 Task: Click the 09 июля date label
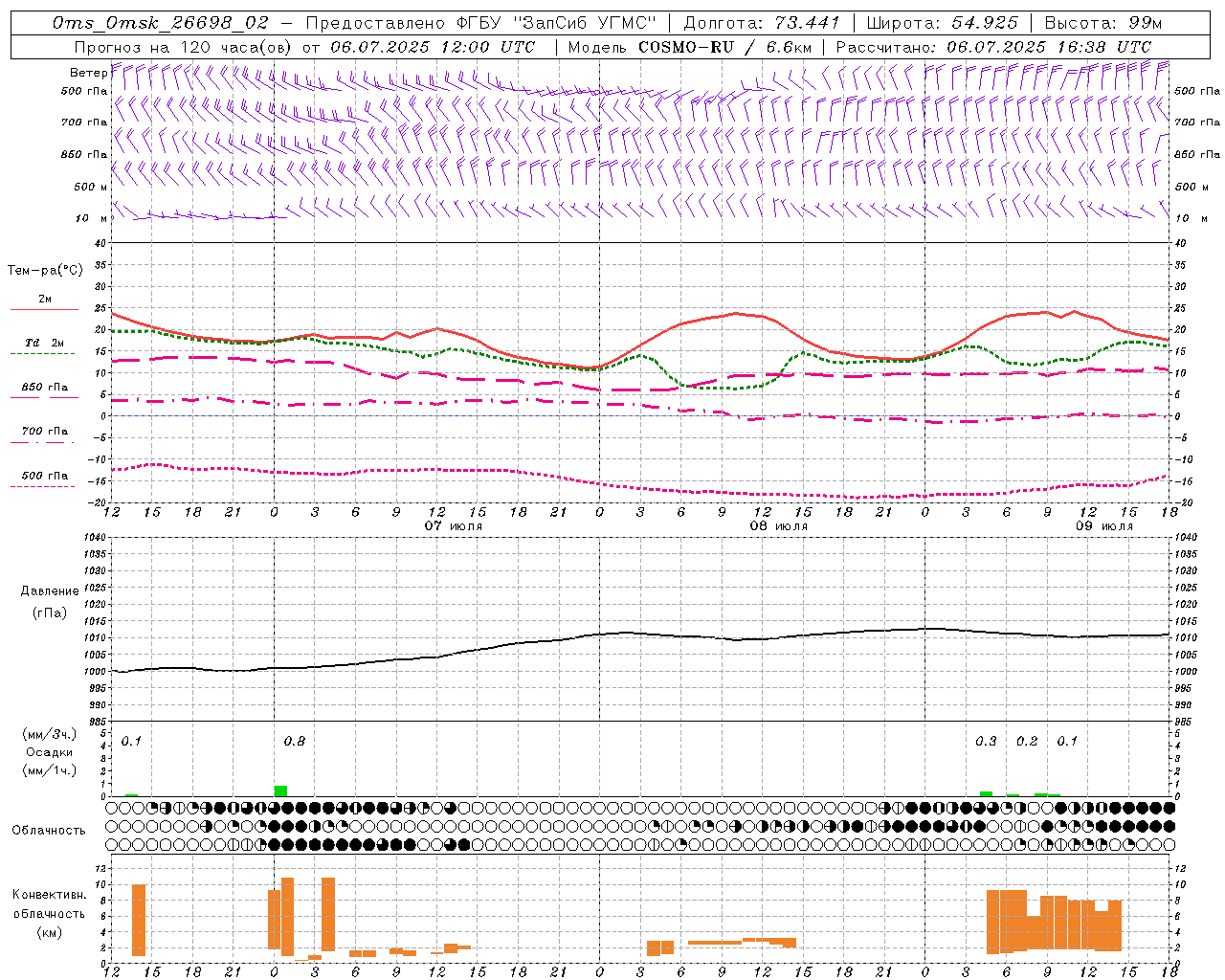click(x=1104, y=526)
